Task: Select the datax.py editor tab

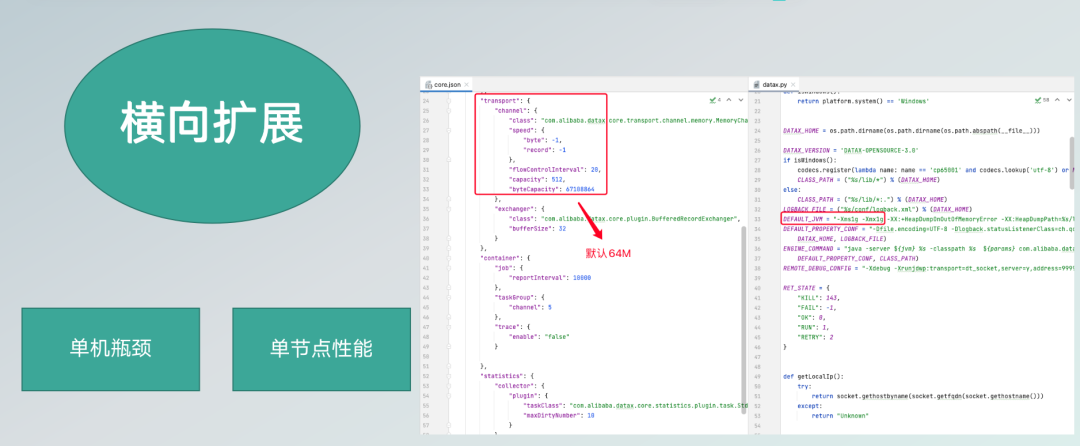Action: pyautogui.click(x=773, y=84)
